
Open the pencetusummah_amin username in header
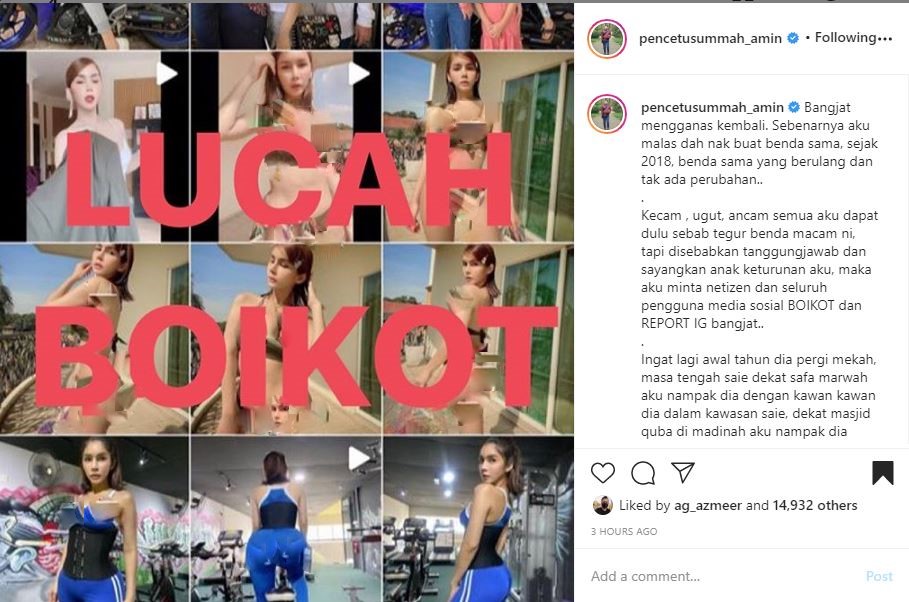pos(710,39)
